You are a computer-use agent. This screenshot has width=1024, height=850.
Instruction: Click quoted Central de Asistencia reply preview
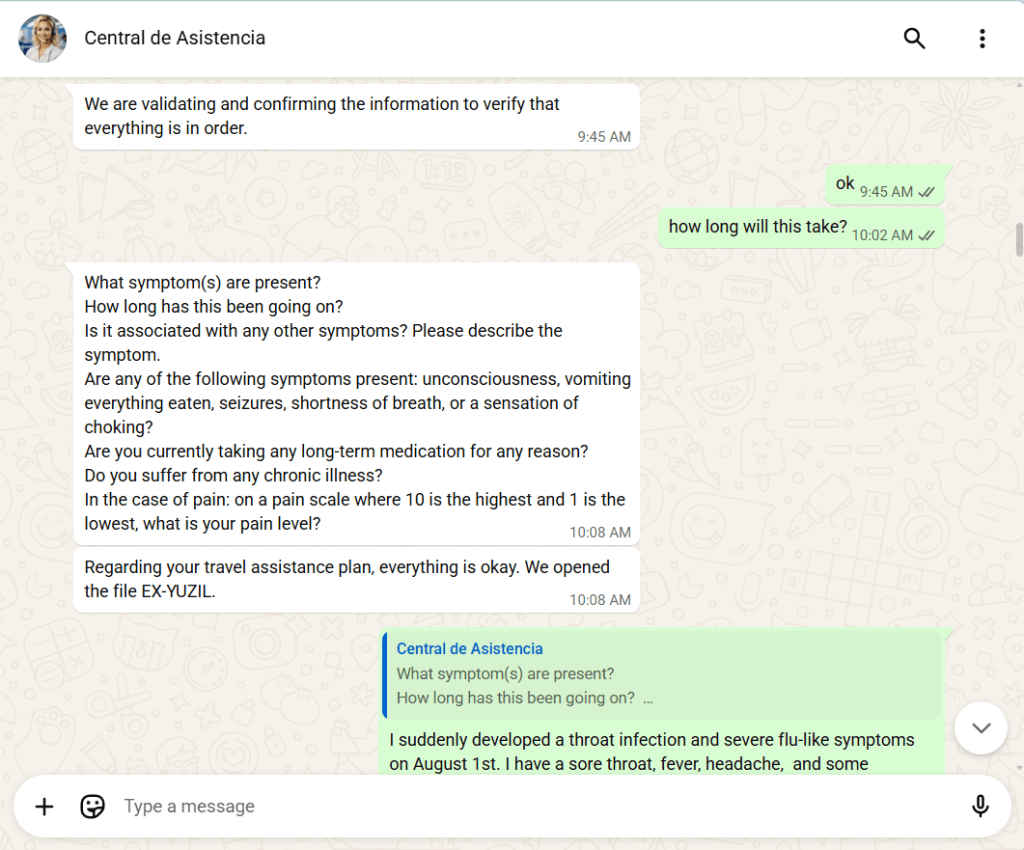pos(662,674)
